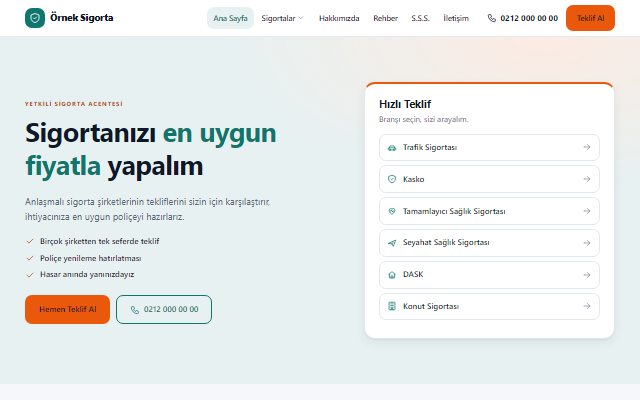Click the arrow on Tamamlayıcı Sağlık Sigortası row
This screenshot has width=640, height=400.
587,211
